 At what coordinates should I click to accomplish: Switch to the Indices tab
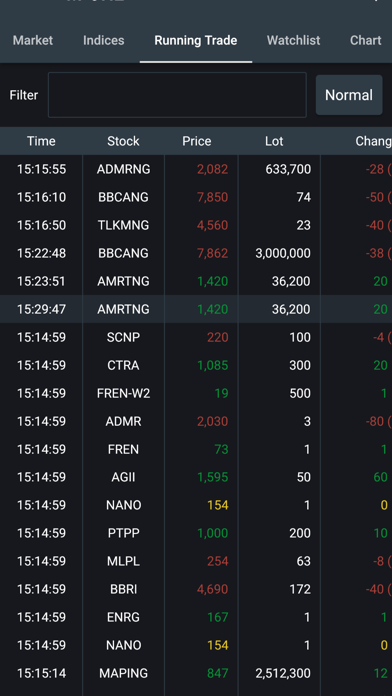click(x=103, y=40)
